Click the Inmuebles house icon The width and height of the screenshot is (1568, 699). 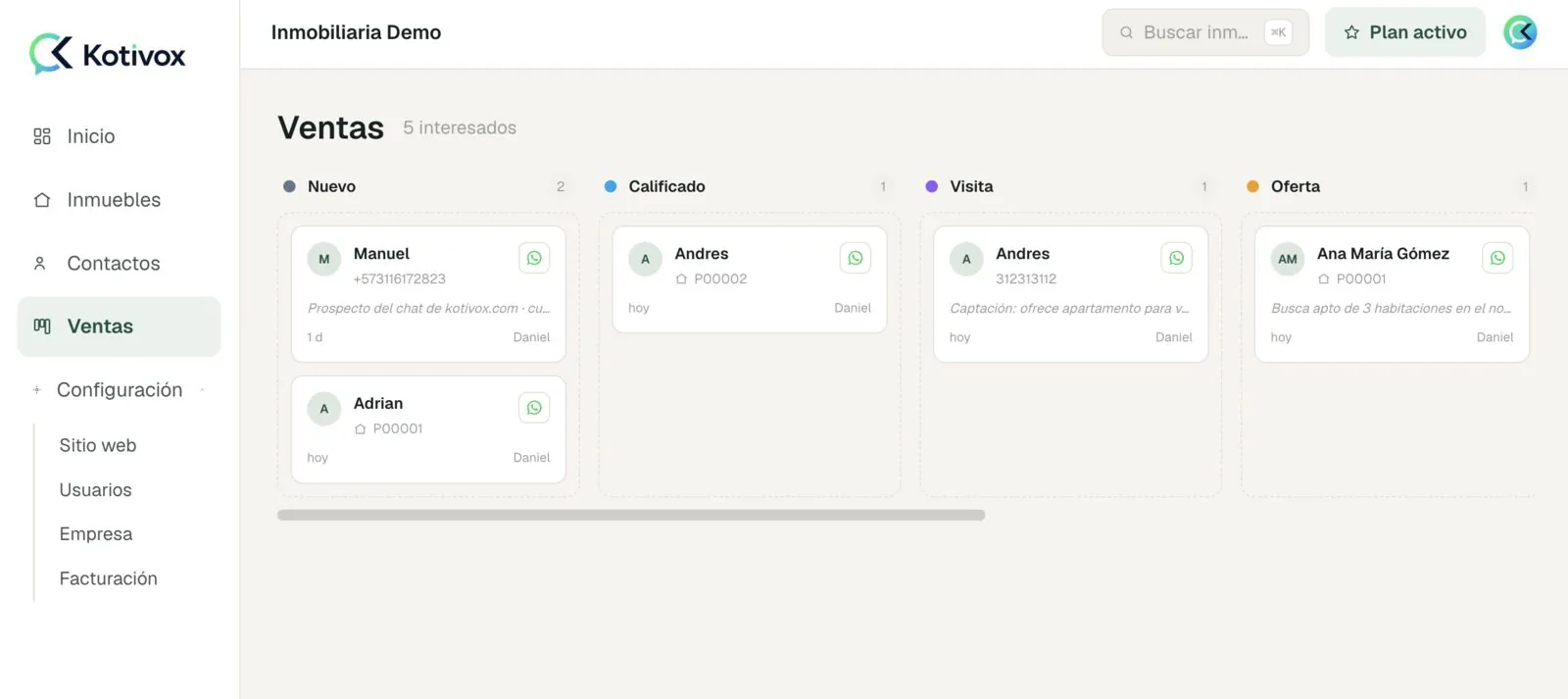point(42,200)
